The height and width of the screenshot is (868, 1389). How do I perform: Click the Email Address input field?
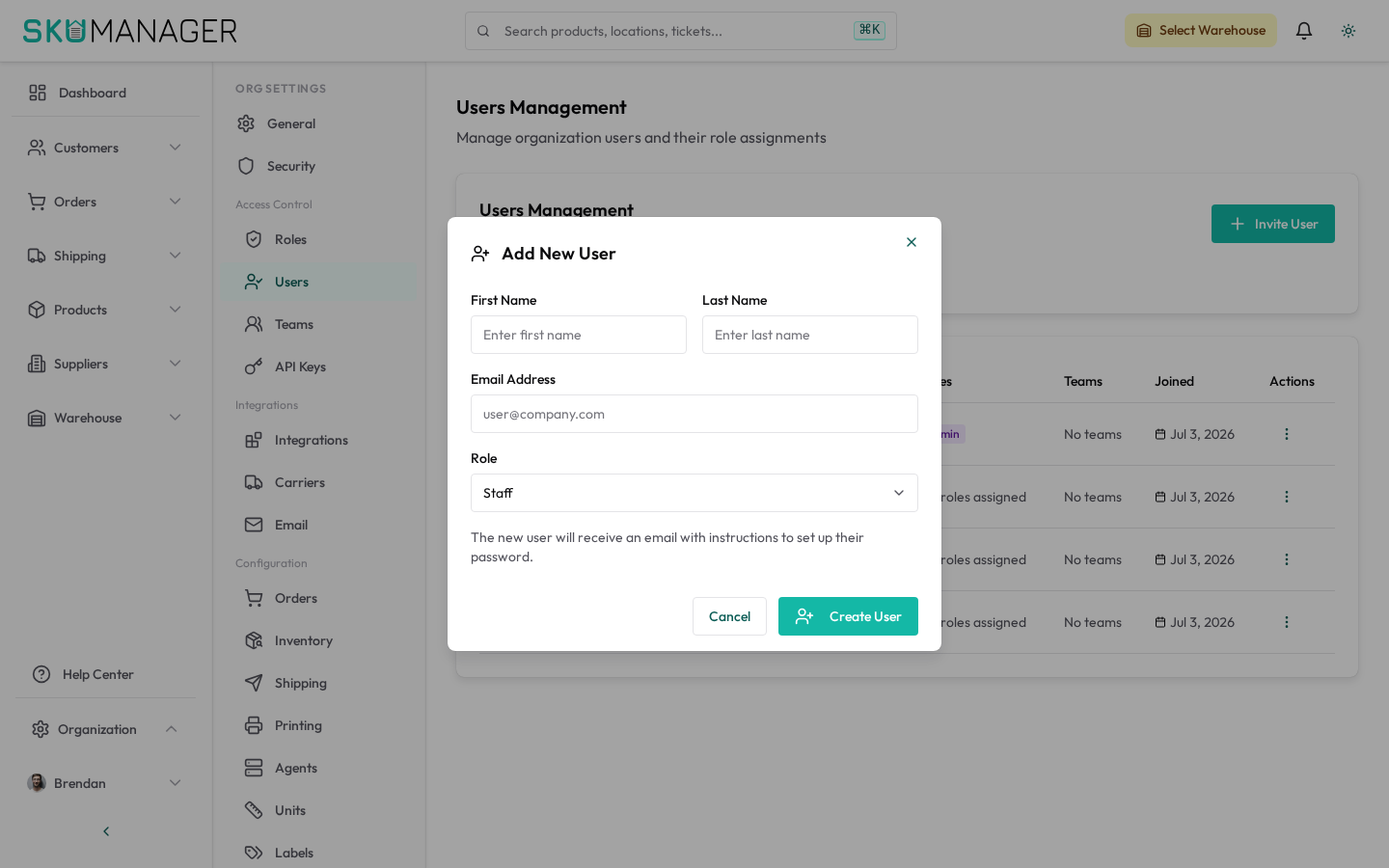point(694,414)
